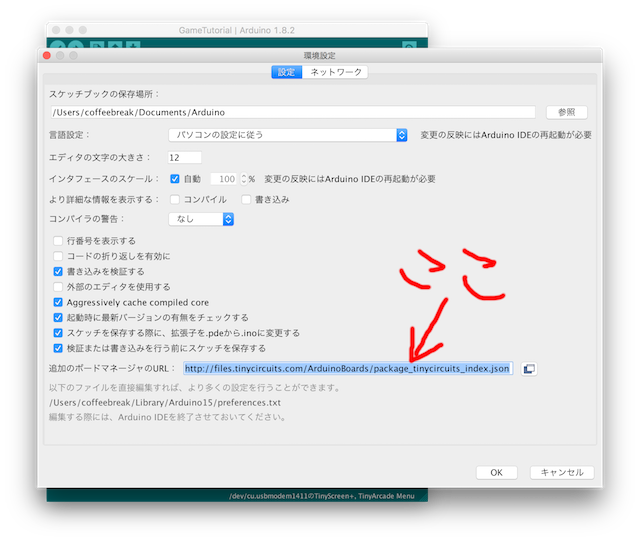Close the 環境設定 preferences dialog
This screenshot has height=541, width=640.
[47, 56]
